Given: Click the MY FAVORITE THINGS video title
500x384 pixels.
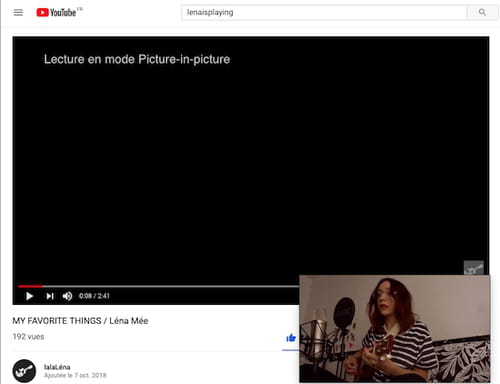Looking at the screenshot, I should (80, 321).
